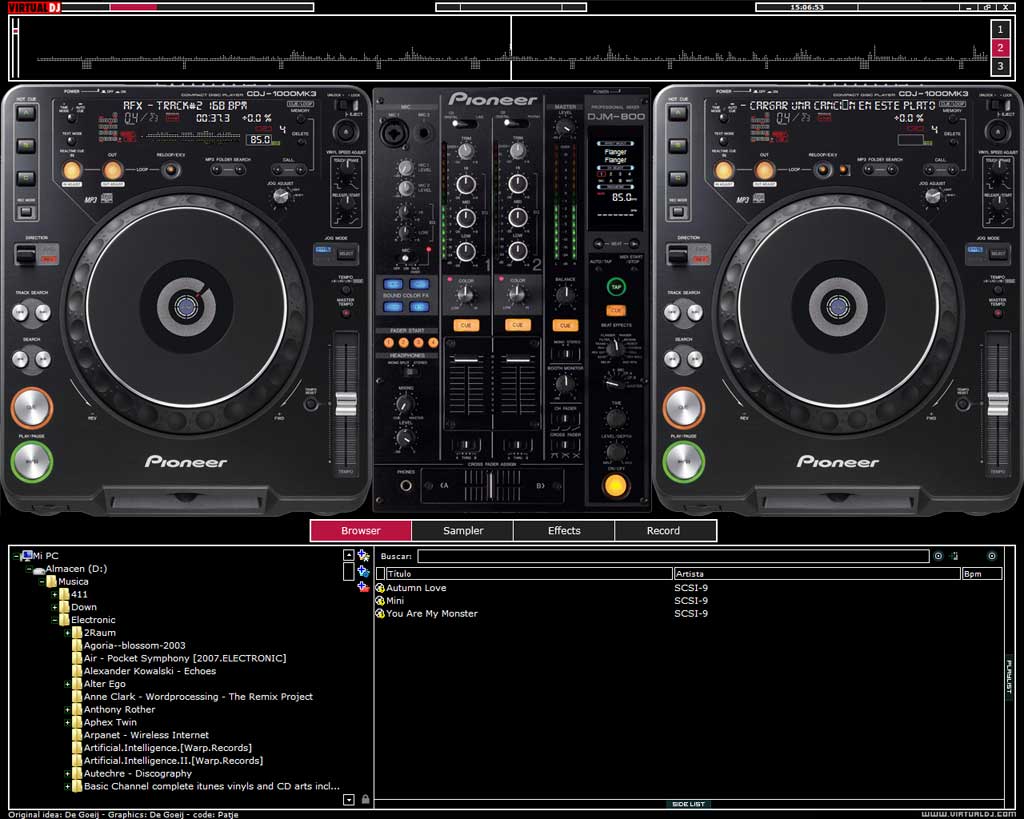Select waveform zoom level 1
1024x819 pixels.
(1000, 29)
